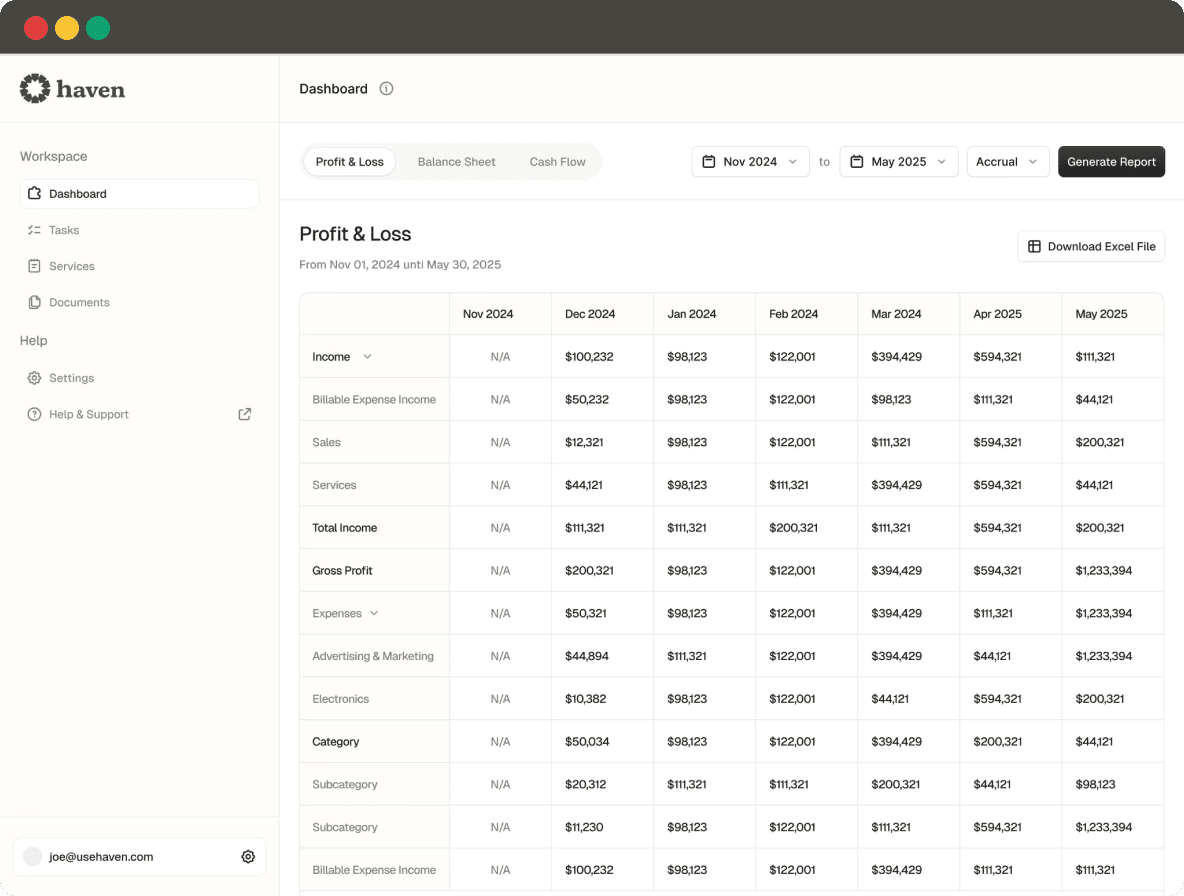The height and width of the screenshot is (896, 1184).
Task: Click the Profit & Loss date range subtitle
Action: (400, 264)
